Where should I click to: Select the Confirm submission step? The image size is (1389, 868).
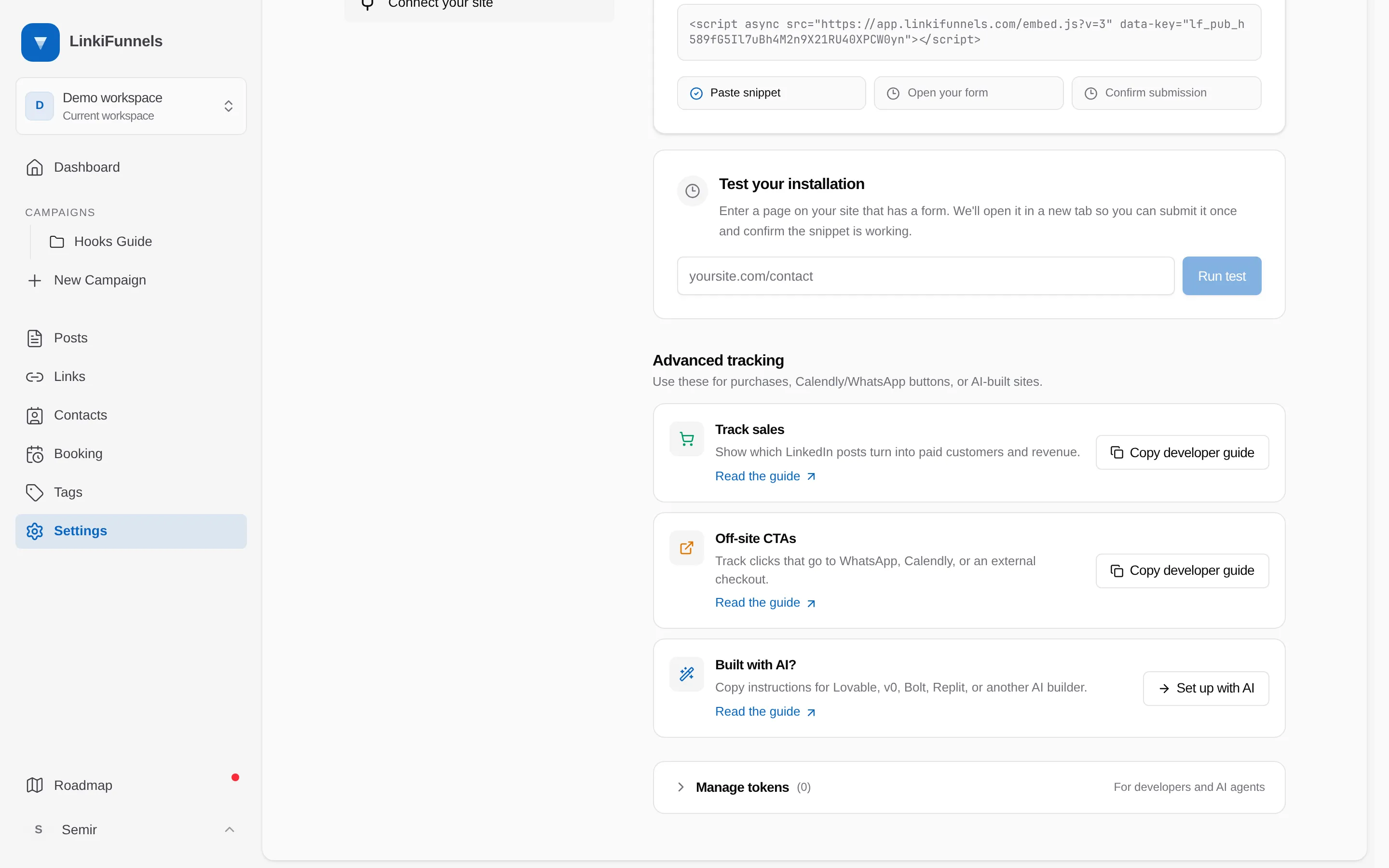click(1166, 93)
